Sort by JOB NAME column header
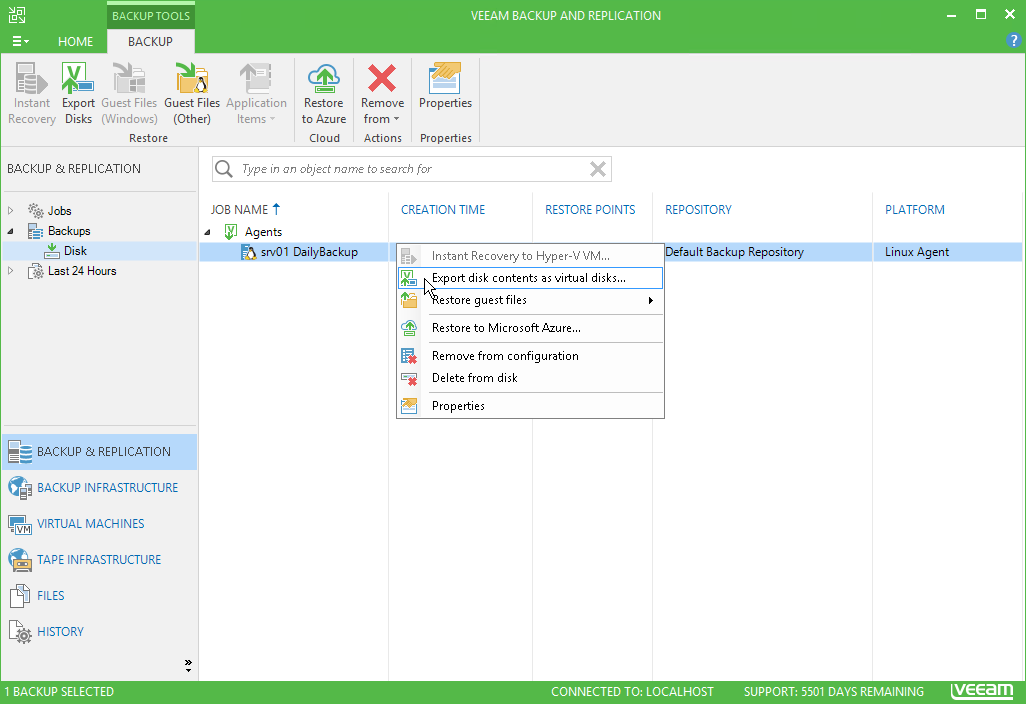The image size is (1026, 704). pyautogui.click(x=239, y=209)
